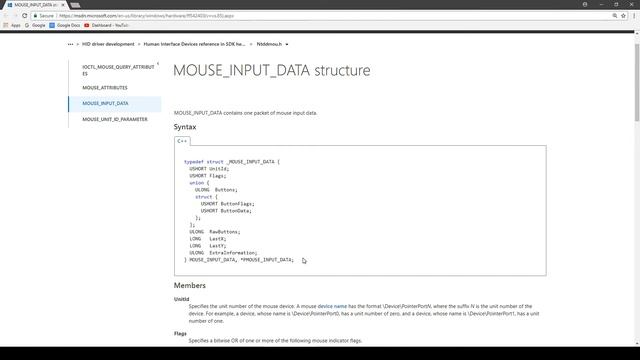640x360 pixels.
Task: Close the MOUSE_INPUT_DATA browser tab
Action: click(x=63, y=5)
